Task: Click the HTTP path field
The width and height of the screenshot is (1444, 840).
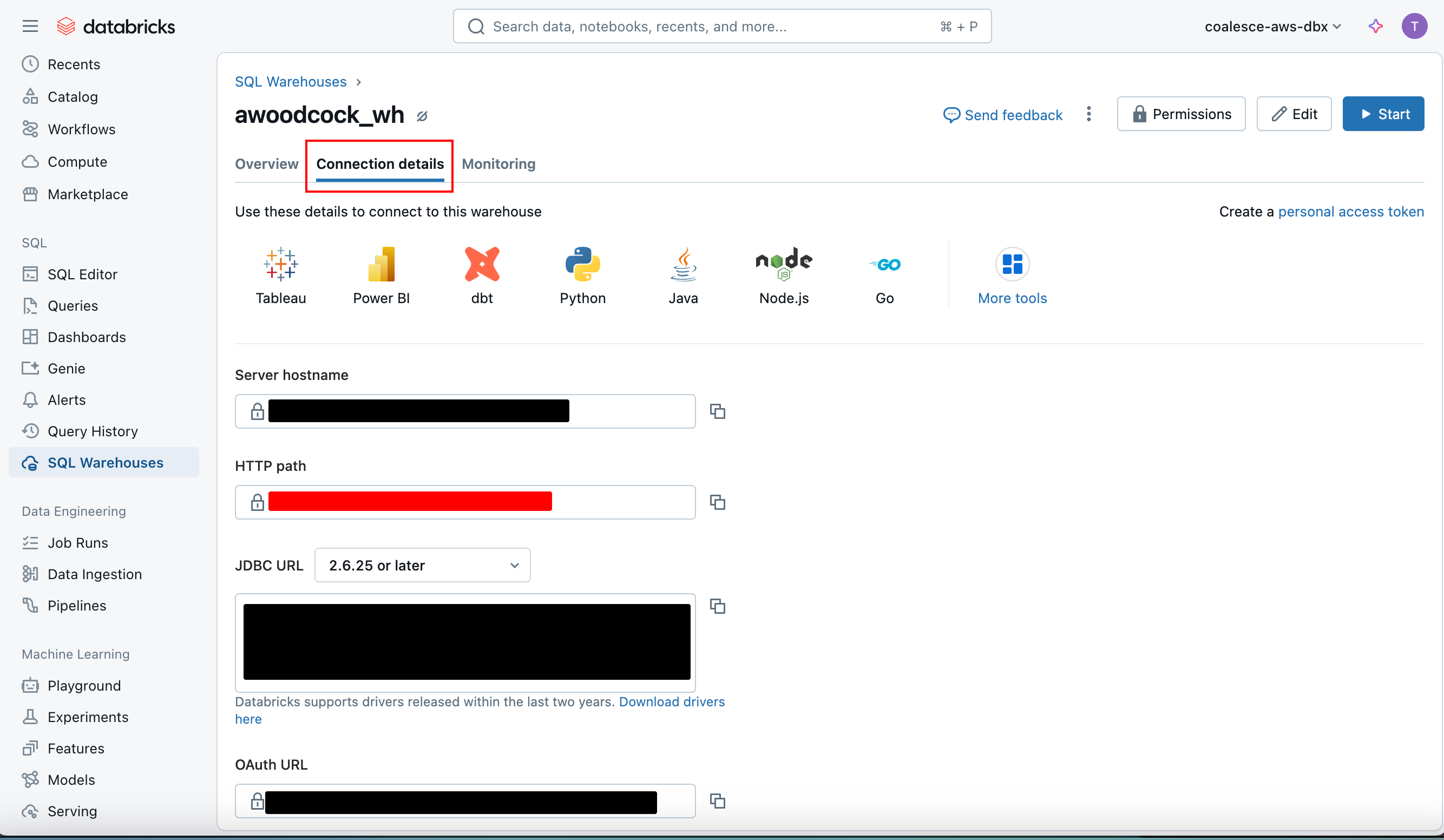Action: (465, 502)
